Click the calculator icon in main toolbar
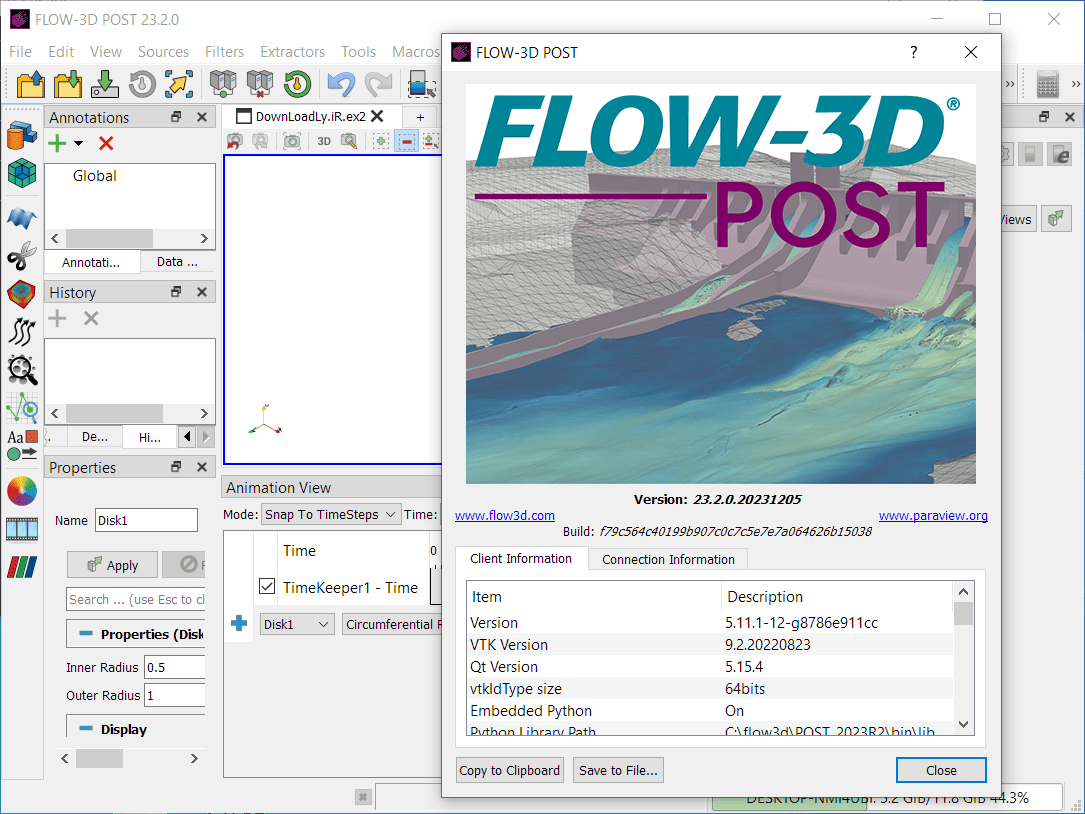The height and width of the screenshot is (814, 1085). (1047, 84)
